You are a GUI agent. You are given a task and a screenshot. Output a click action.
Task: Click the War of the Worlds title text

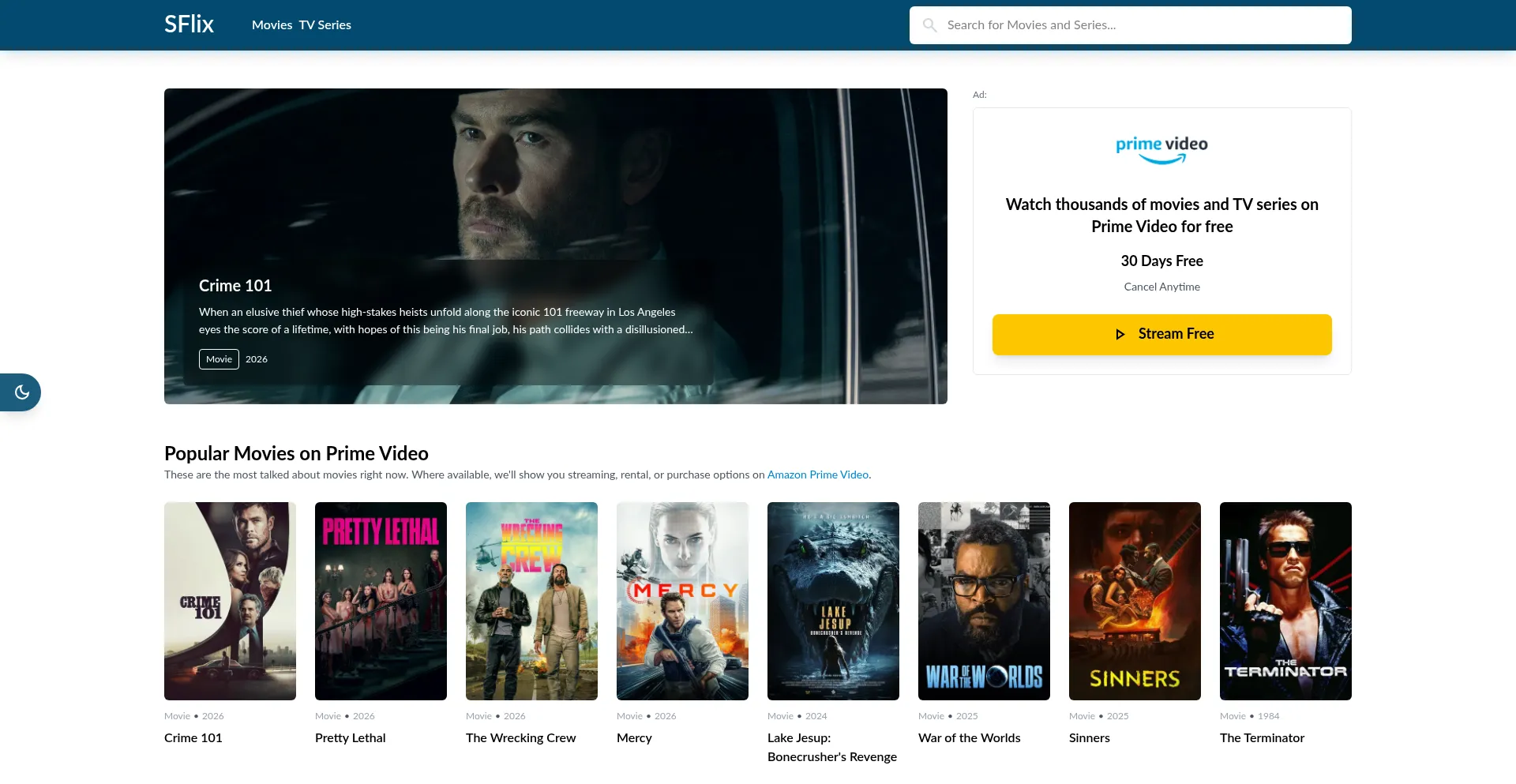coord(970,738)
